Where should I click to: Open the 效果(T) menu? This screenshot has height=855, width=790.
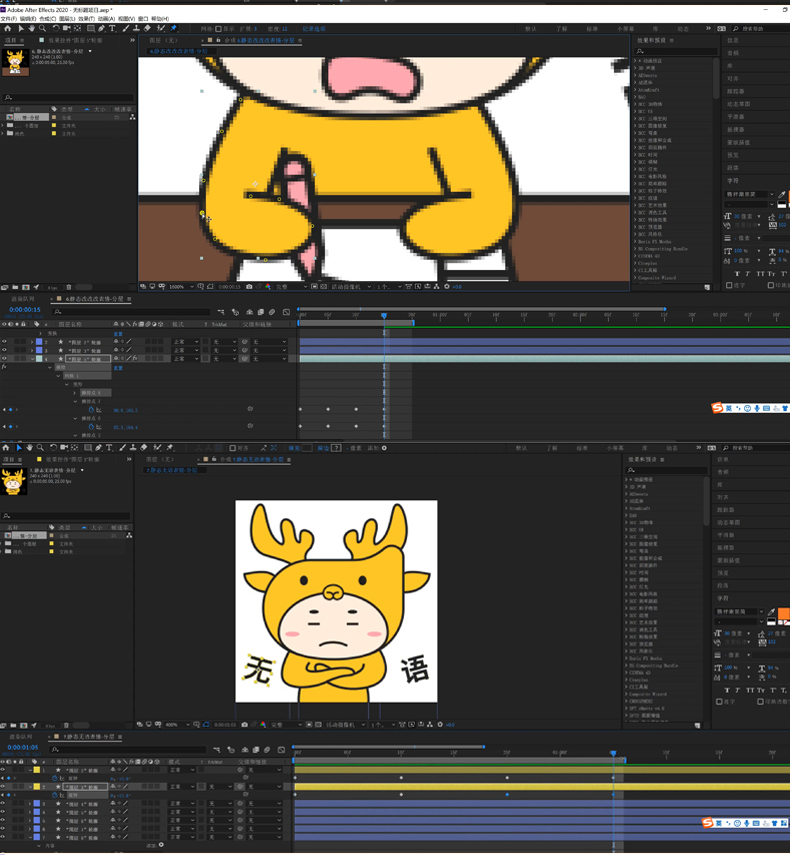86,19
